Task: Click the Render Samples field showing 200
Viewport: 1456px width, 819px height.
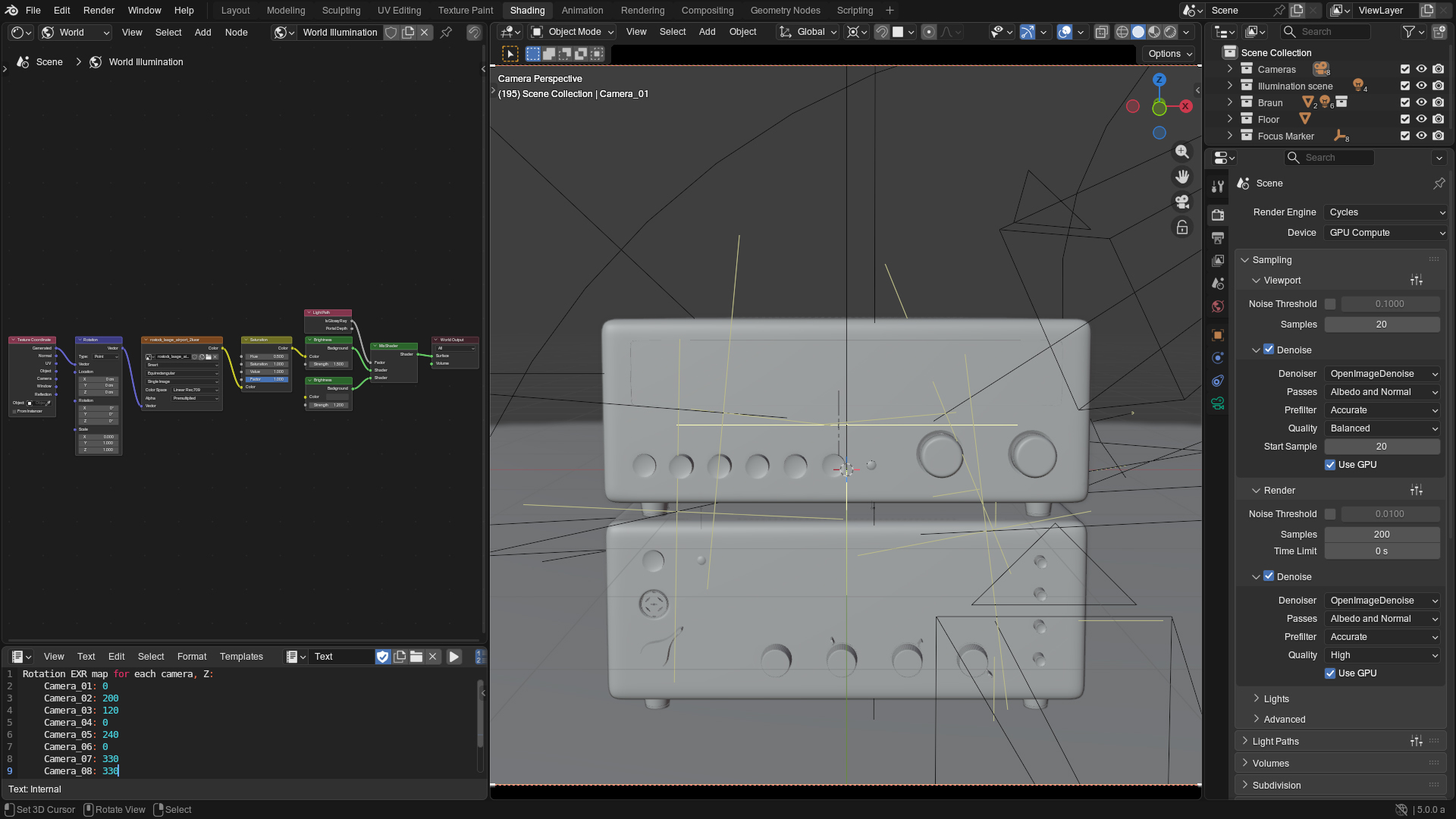Action: coord(1382,534)
